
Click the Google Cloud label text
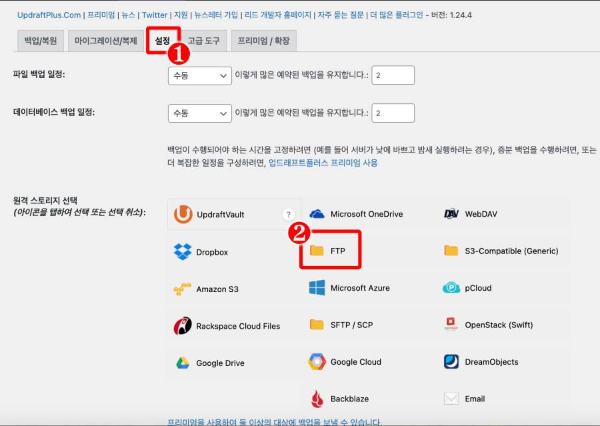tap(356, 362)
